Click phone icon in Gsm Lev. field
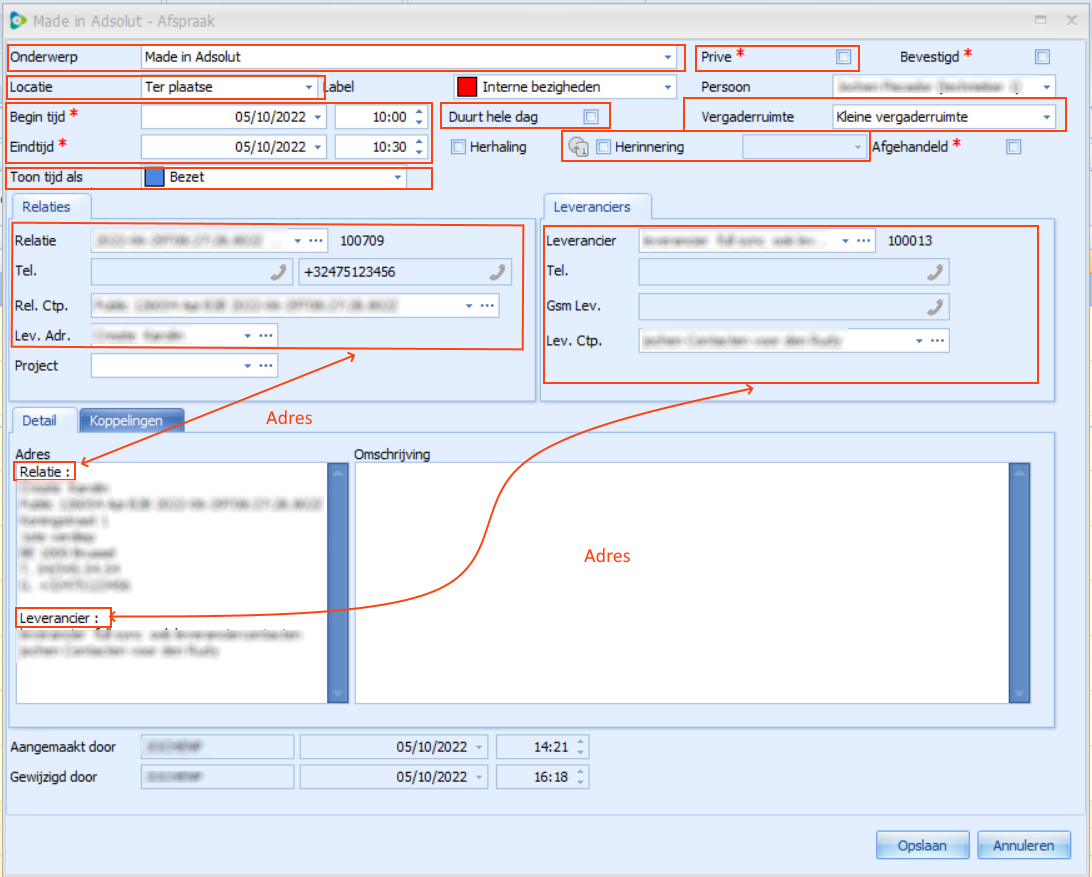This screenshot has width=1092, height=877. coord(935,306)
